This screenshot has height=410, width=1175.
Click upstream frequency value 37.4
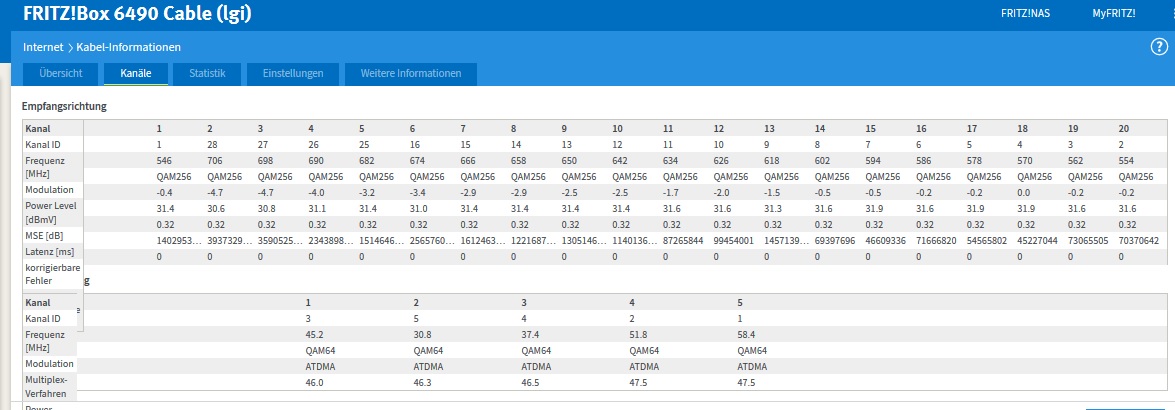tap(531, 334)
